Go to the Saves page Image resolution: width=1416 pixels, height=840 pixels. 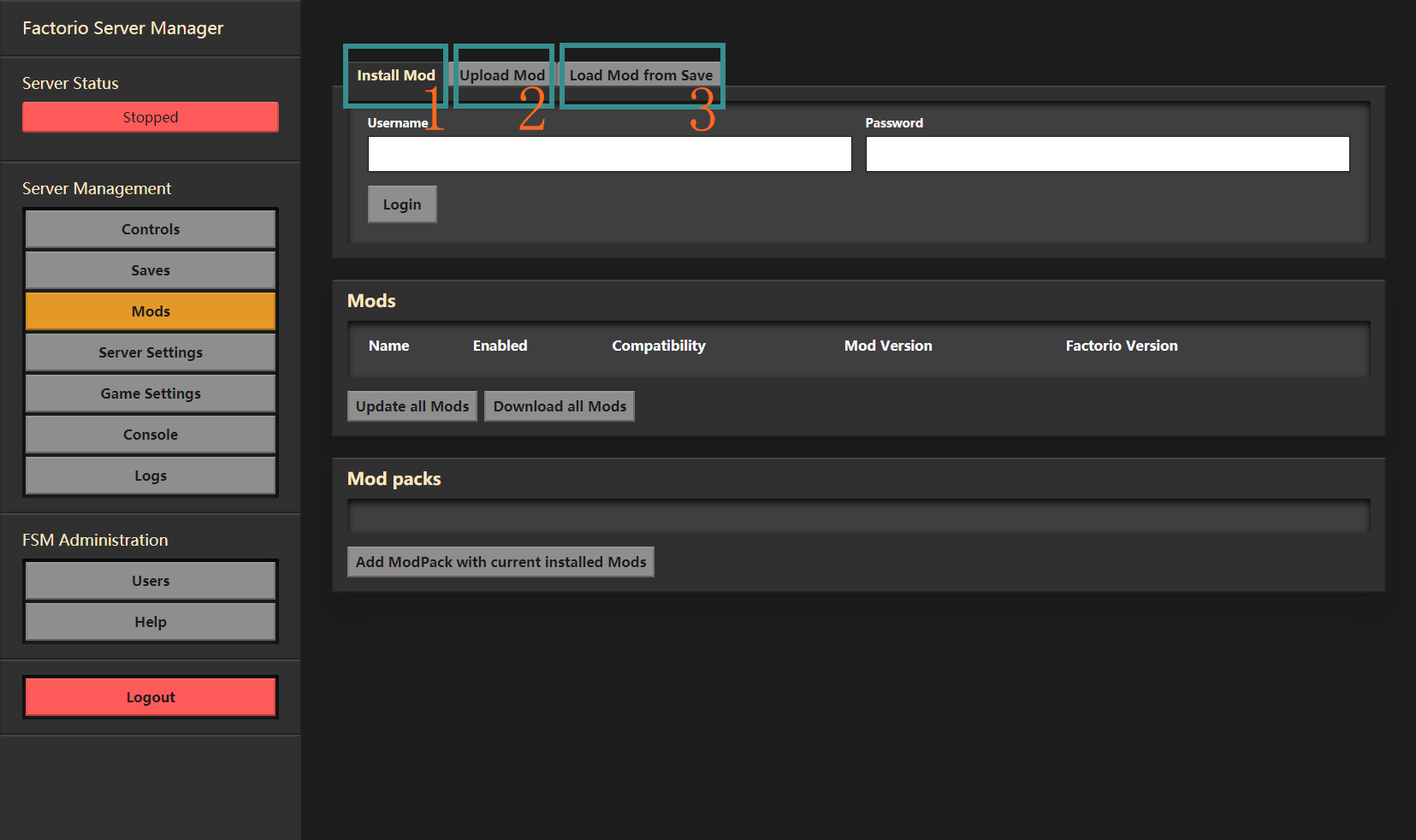click(151, 270)
